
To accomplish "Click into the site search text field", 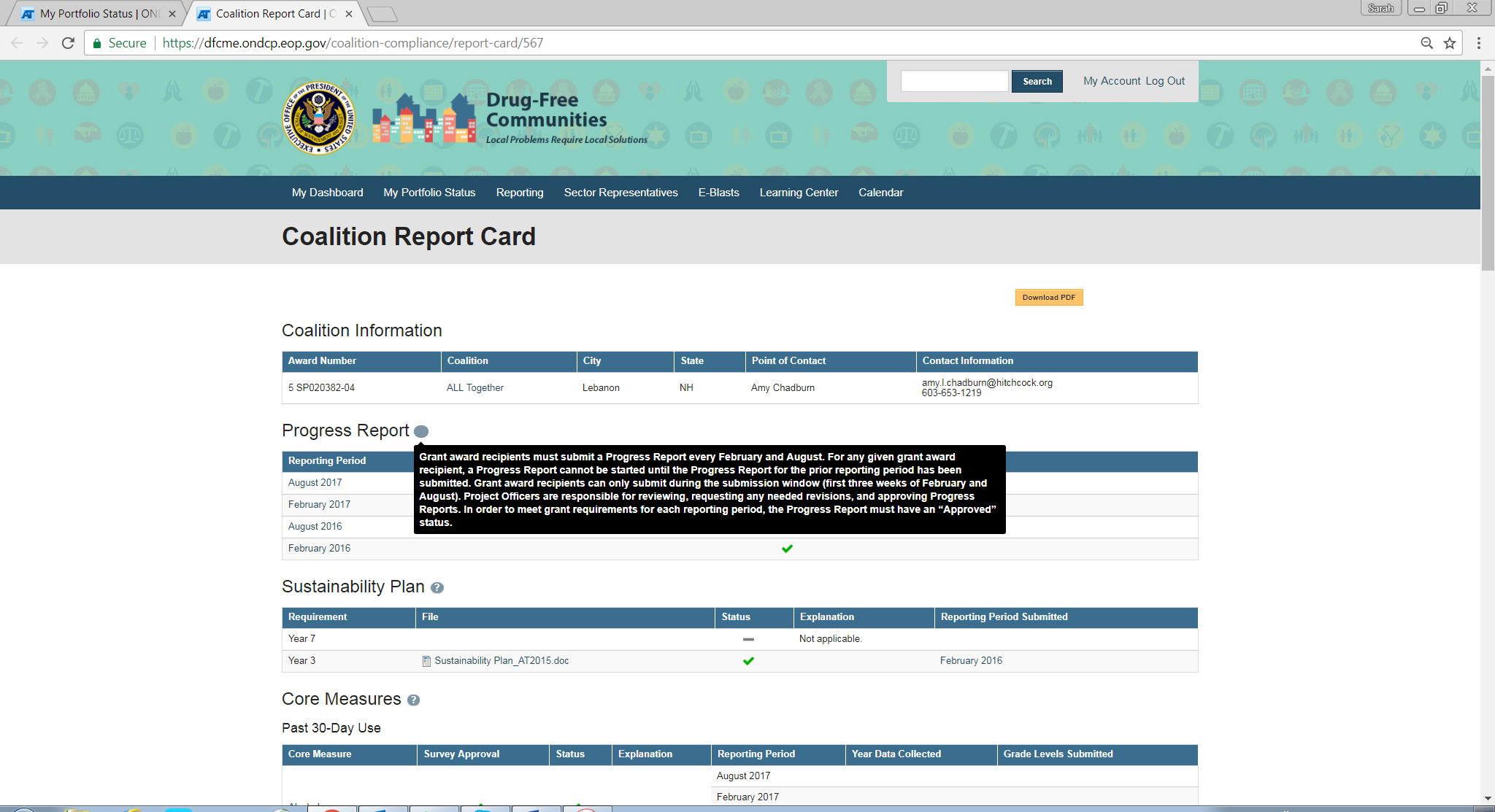I will [x=954, y=81].
